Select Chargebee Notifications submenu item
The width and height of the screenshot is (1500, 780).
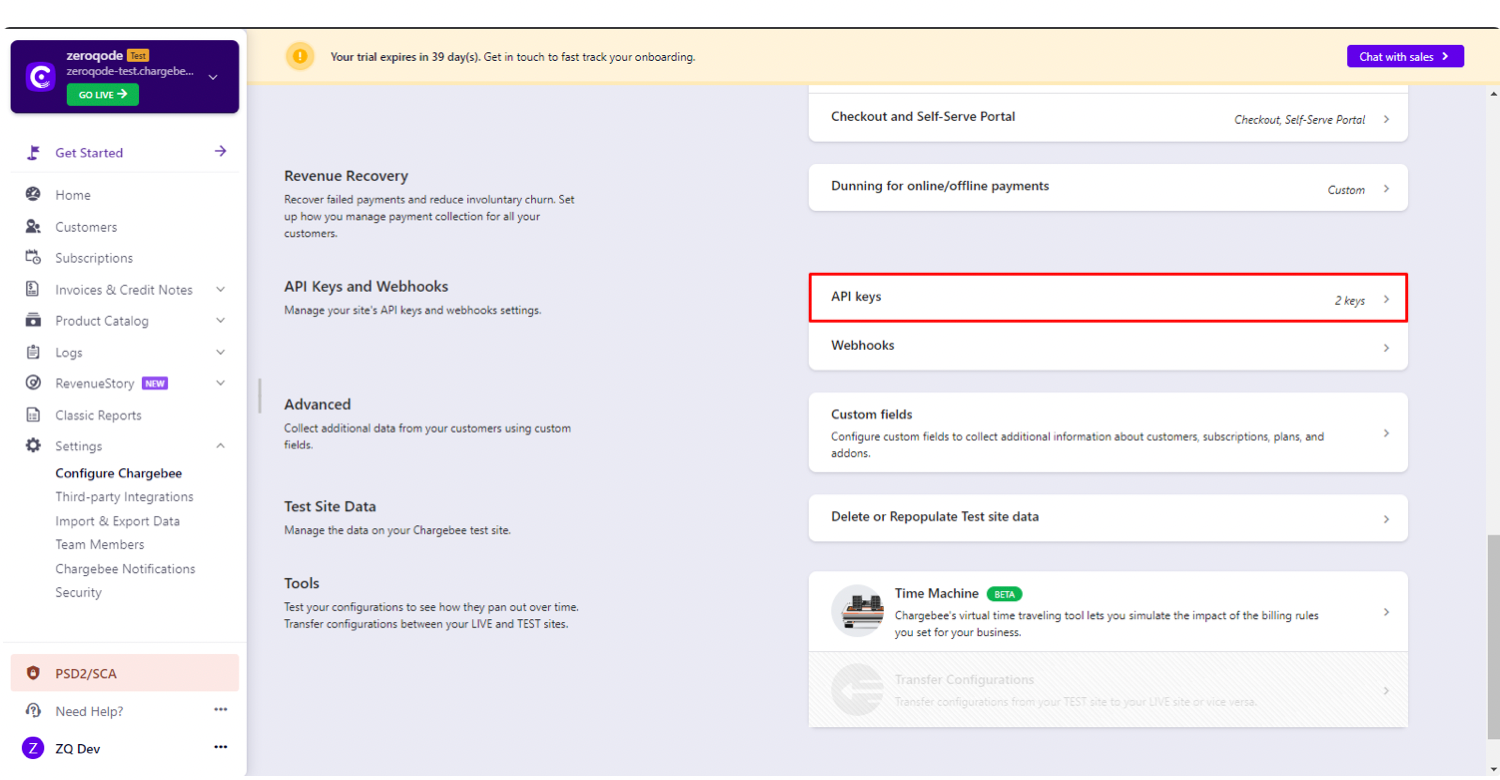[126, 569]
